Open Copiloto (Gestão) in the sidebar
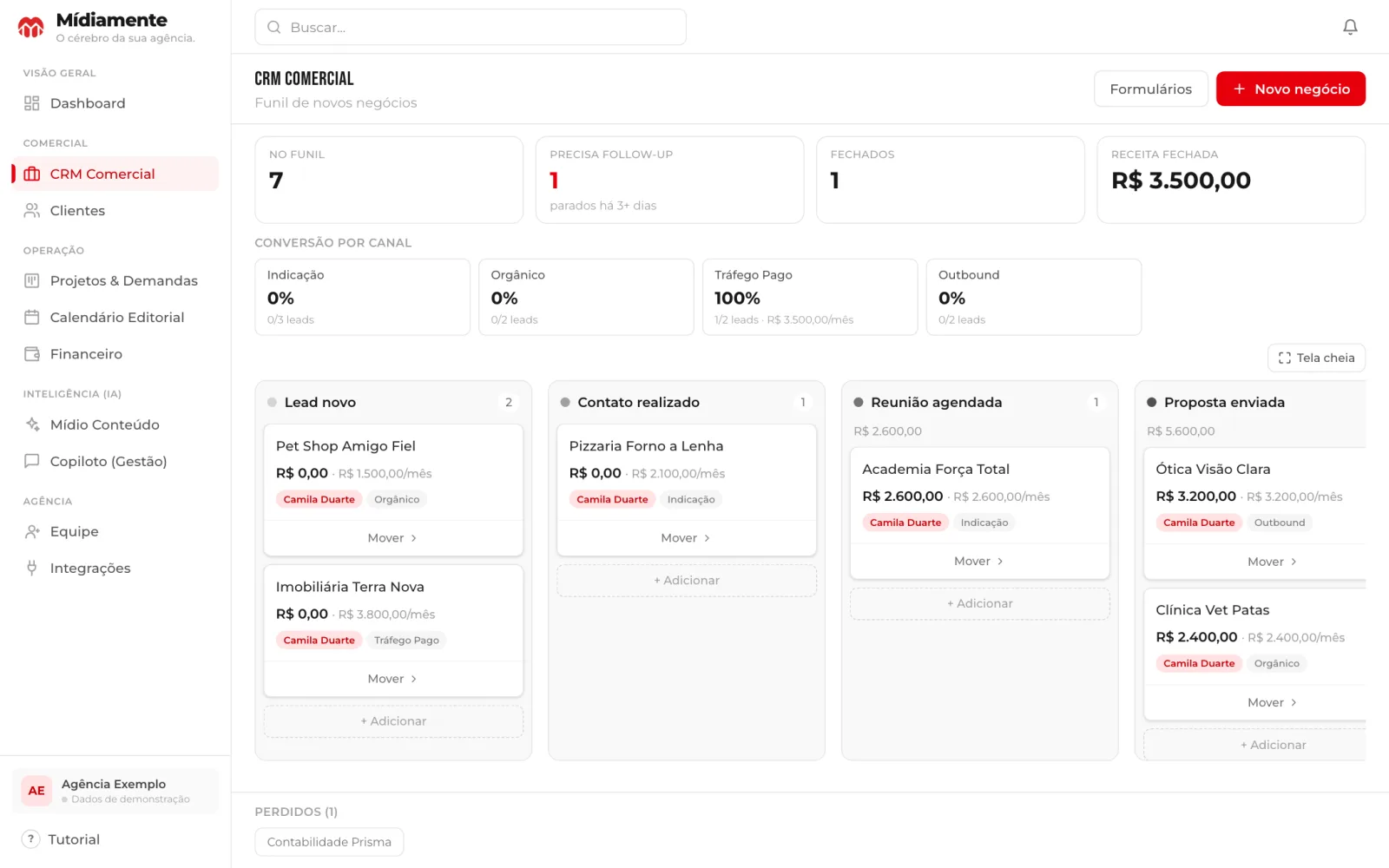Viewport: 1389px width, 868px height. (115, 461)
